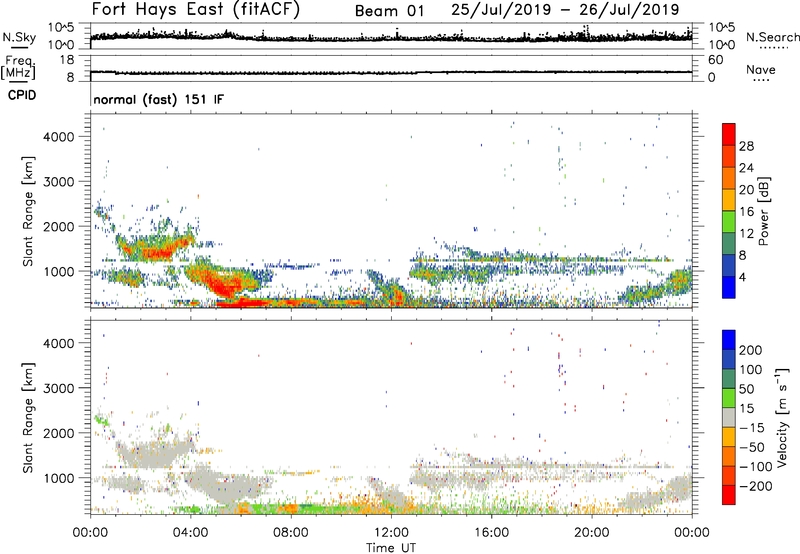800x554 pixels.
Task: Click the "12:00" time tick label
Action: coord(391,533)
